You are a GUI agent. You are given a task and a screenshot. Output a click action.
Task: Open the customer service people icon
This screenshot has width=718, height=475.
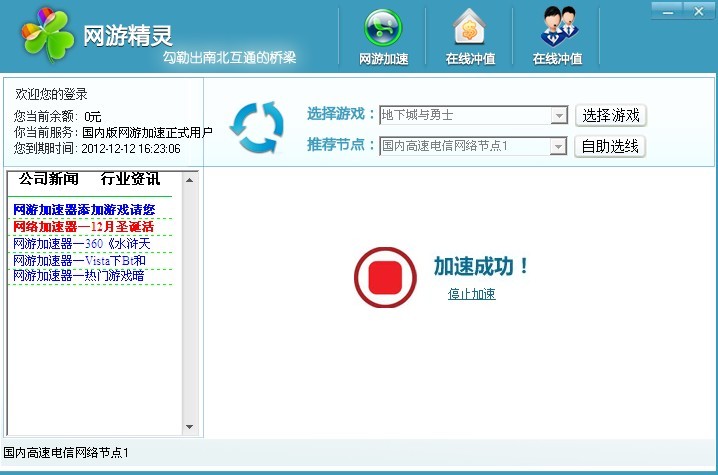tap(558, 26)
